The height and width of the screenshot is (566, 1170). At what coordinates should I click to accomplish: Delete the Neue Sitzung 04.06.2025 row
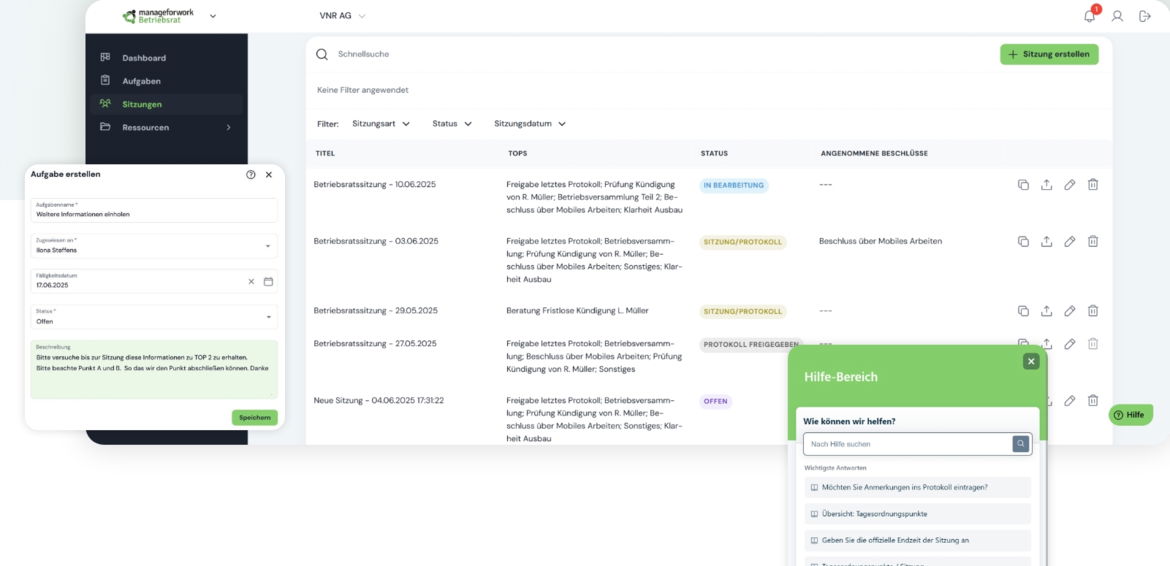1092,401
